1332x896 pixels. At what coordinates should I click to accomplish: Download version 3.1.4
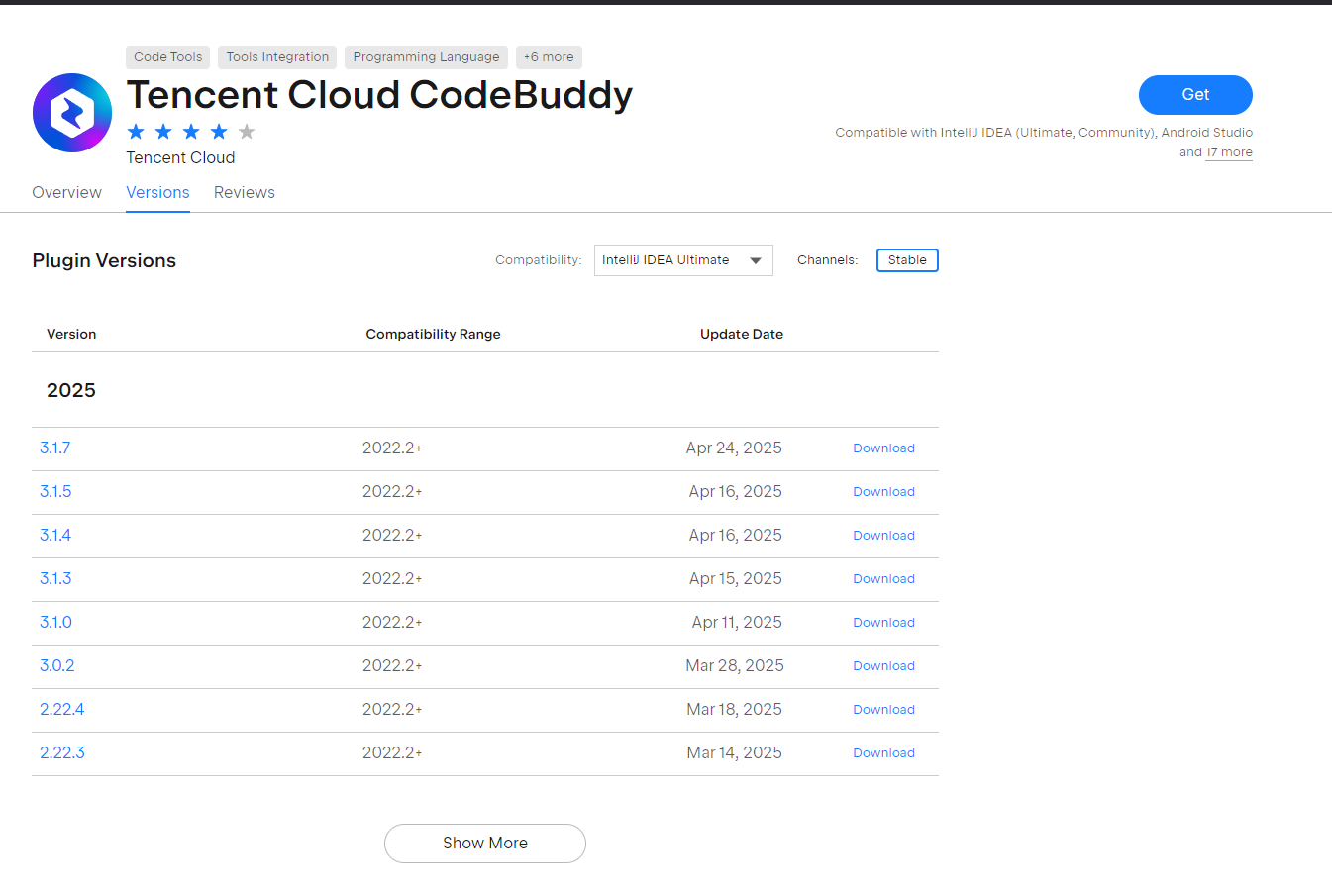pos(884,536)
